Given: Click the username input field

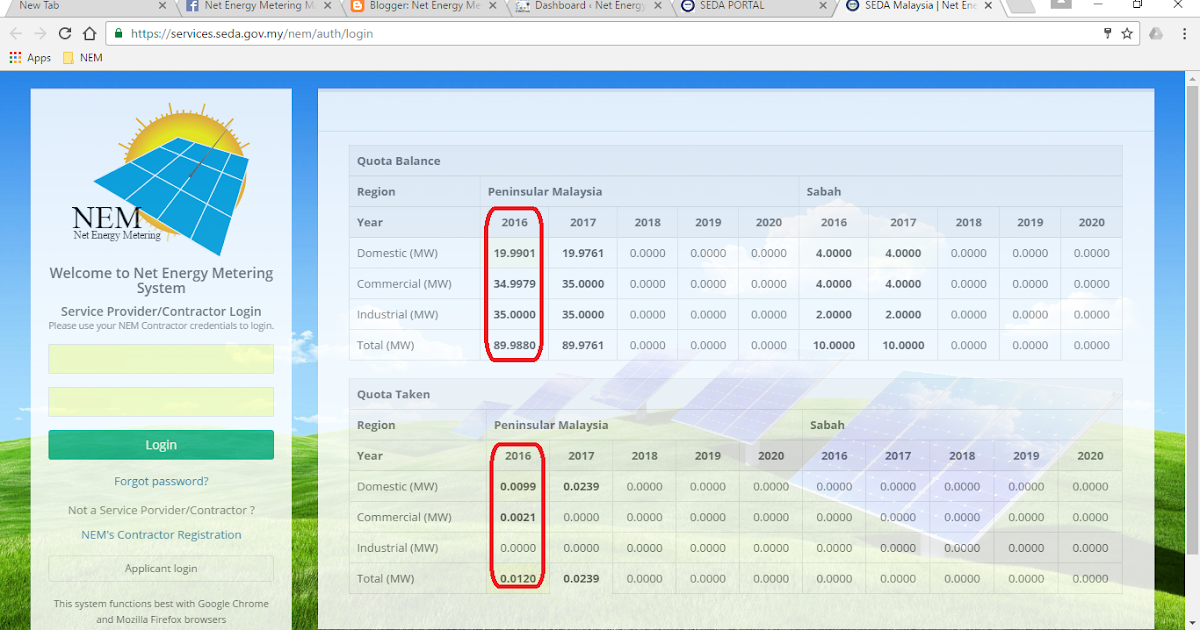Looking at the screenshot, I should pos(160,359).
